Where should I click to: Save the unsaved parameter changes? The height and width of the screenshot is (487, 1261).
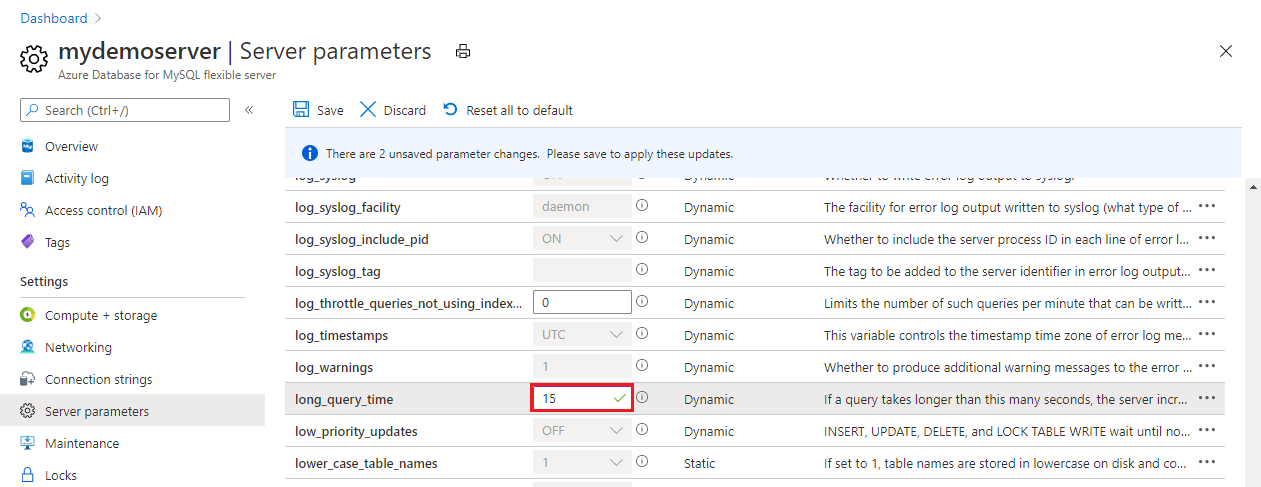point(318,110)
